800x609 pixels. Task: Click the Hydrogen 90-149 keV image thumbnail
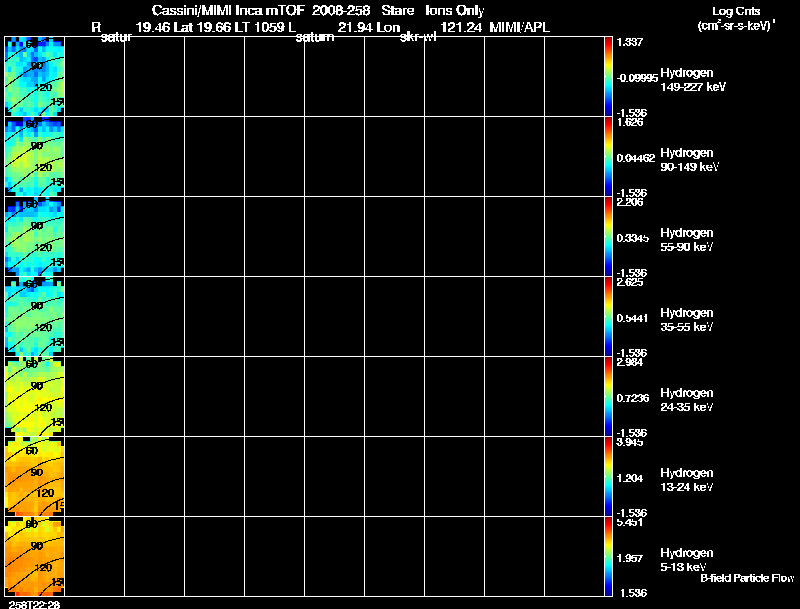[35, 157]
